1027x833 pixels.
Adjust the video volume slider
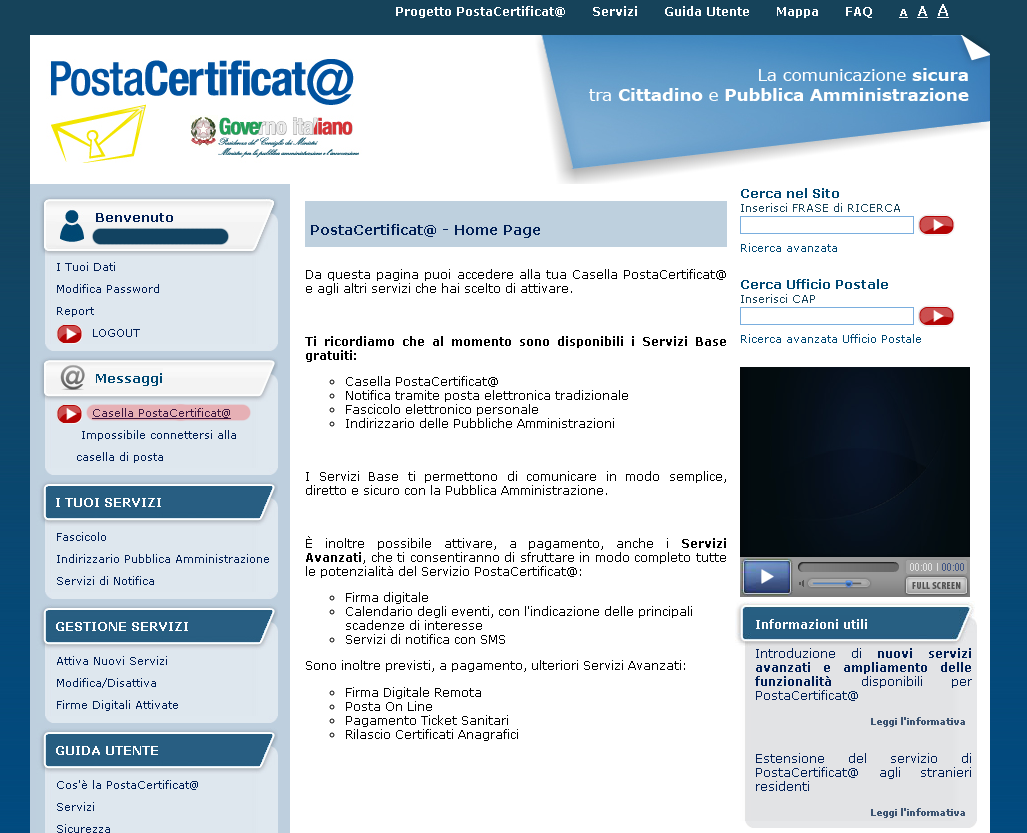click(839, 583)
